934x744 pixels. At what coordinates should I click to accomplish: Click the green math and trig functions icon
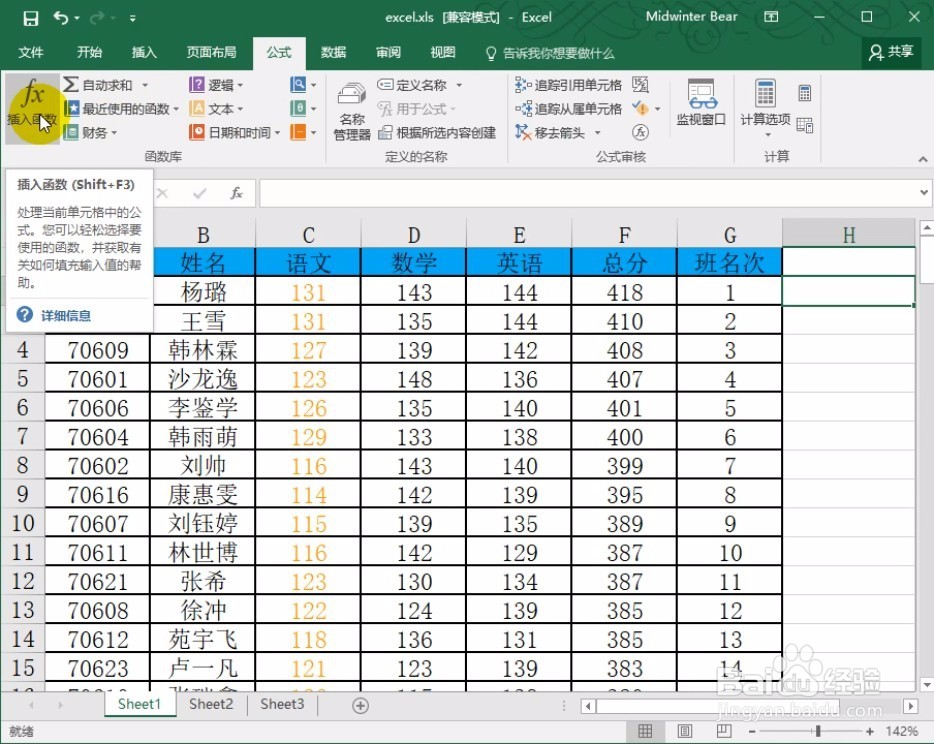pyautogui.click(x=298, y=108)
